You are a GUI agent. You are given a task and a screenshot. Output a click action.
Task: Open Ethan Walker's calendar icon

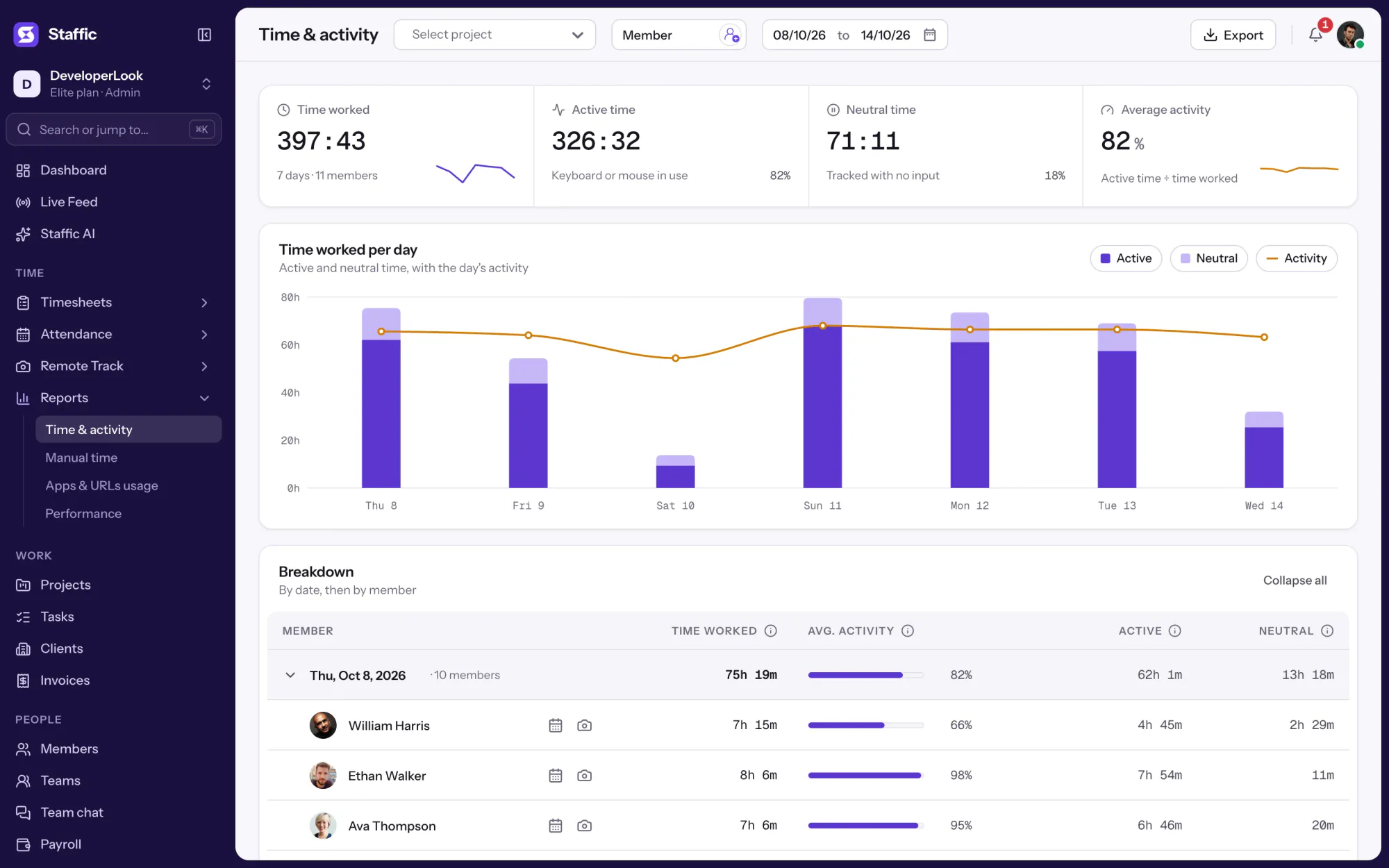pos(556,775)
